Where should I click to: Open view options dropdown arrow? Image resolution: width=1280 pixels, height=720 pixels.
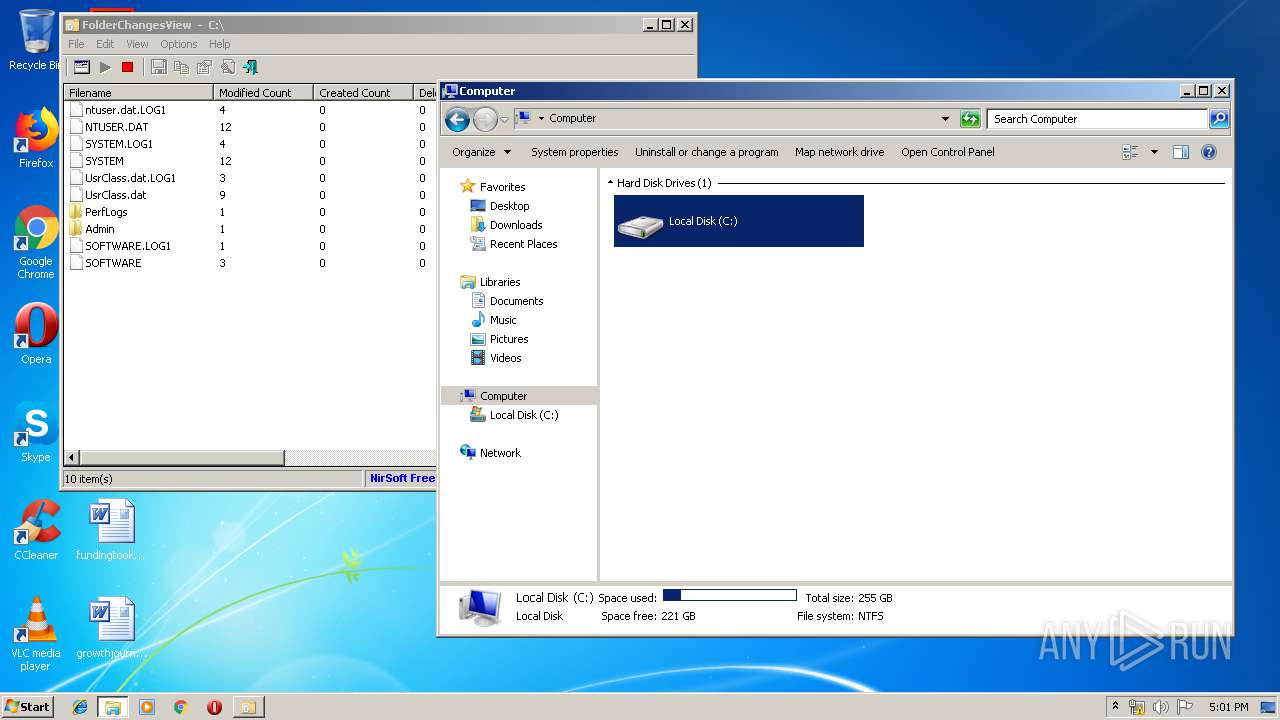(1154, 152)
